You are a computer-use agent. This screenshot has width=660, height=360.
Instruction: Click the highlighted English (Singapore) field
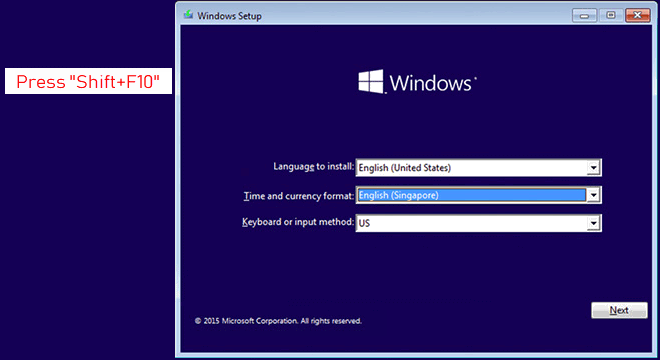(479, 195)
